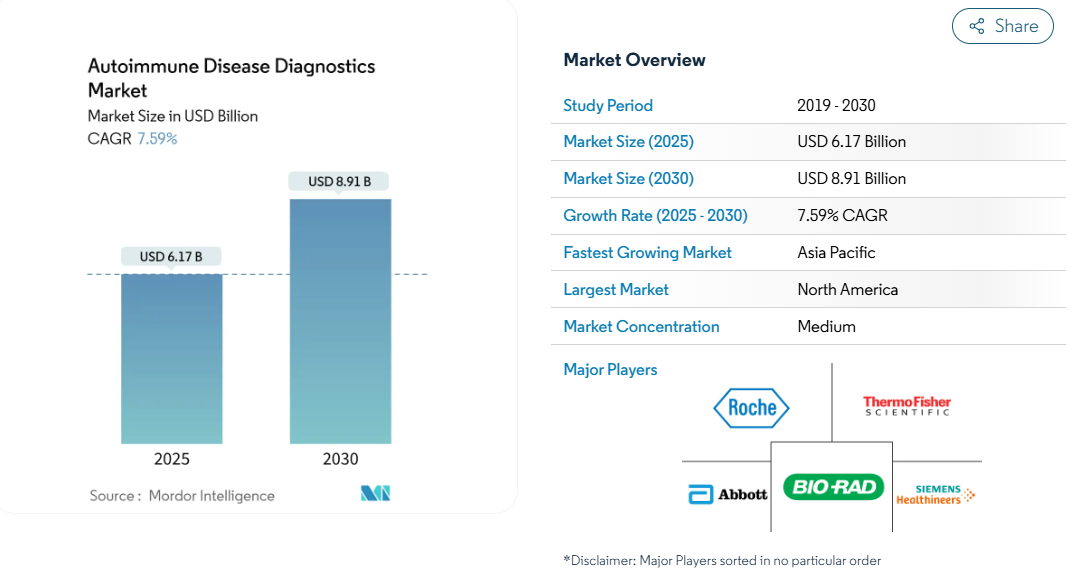Open the Bio-Rad logo

click(x=833, y=487)
